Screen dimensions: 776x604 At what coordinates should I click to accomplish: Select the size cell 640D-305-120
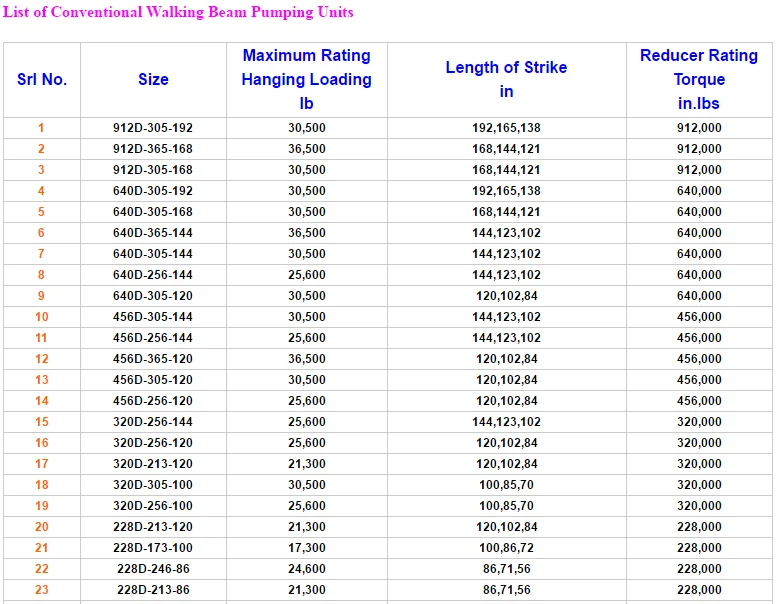153,296
